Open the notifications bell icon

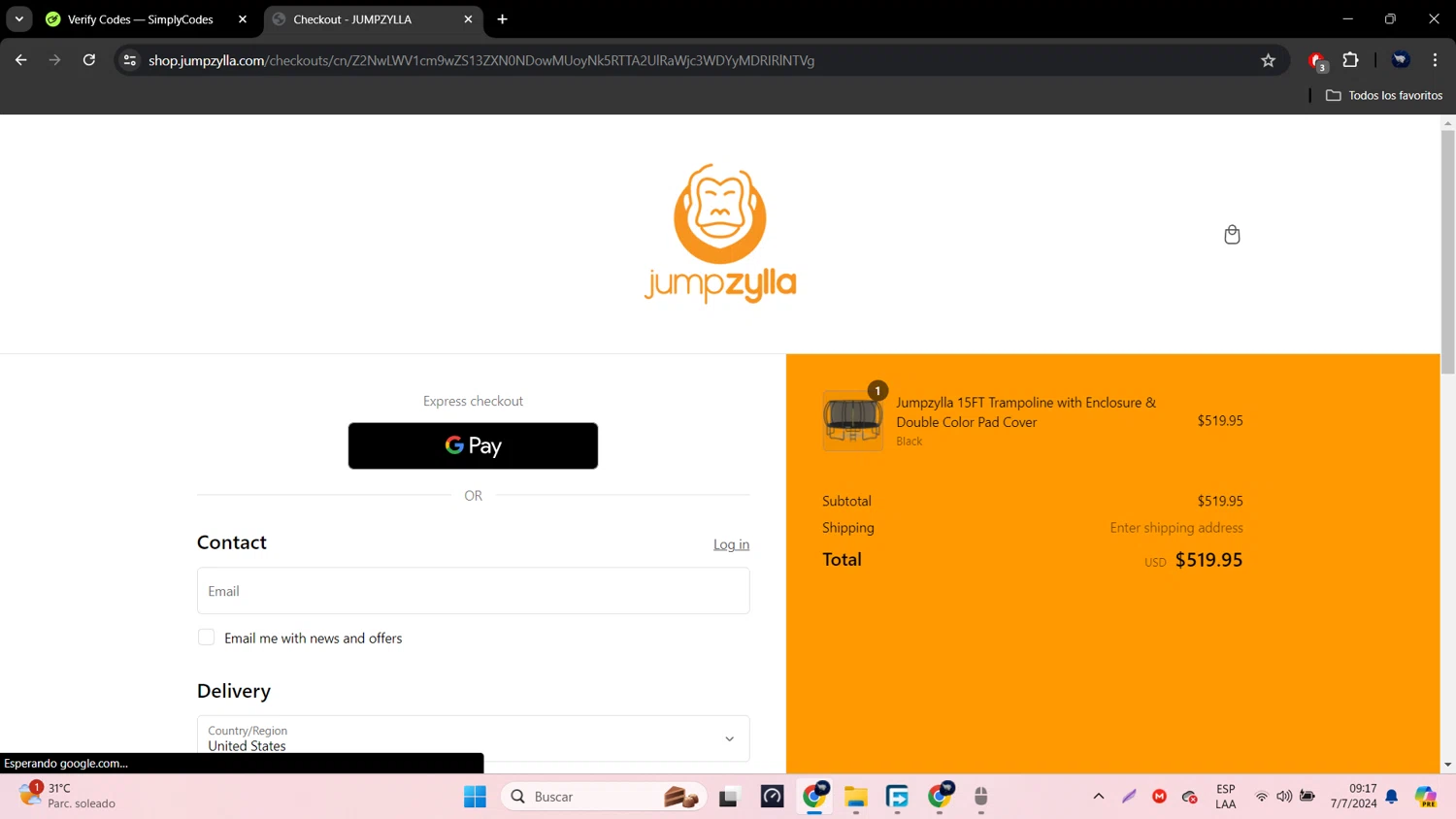pyautogui.click(x=1392, y=797)
